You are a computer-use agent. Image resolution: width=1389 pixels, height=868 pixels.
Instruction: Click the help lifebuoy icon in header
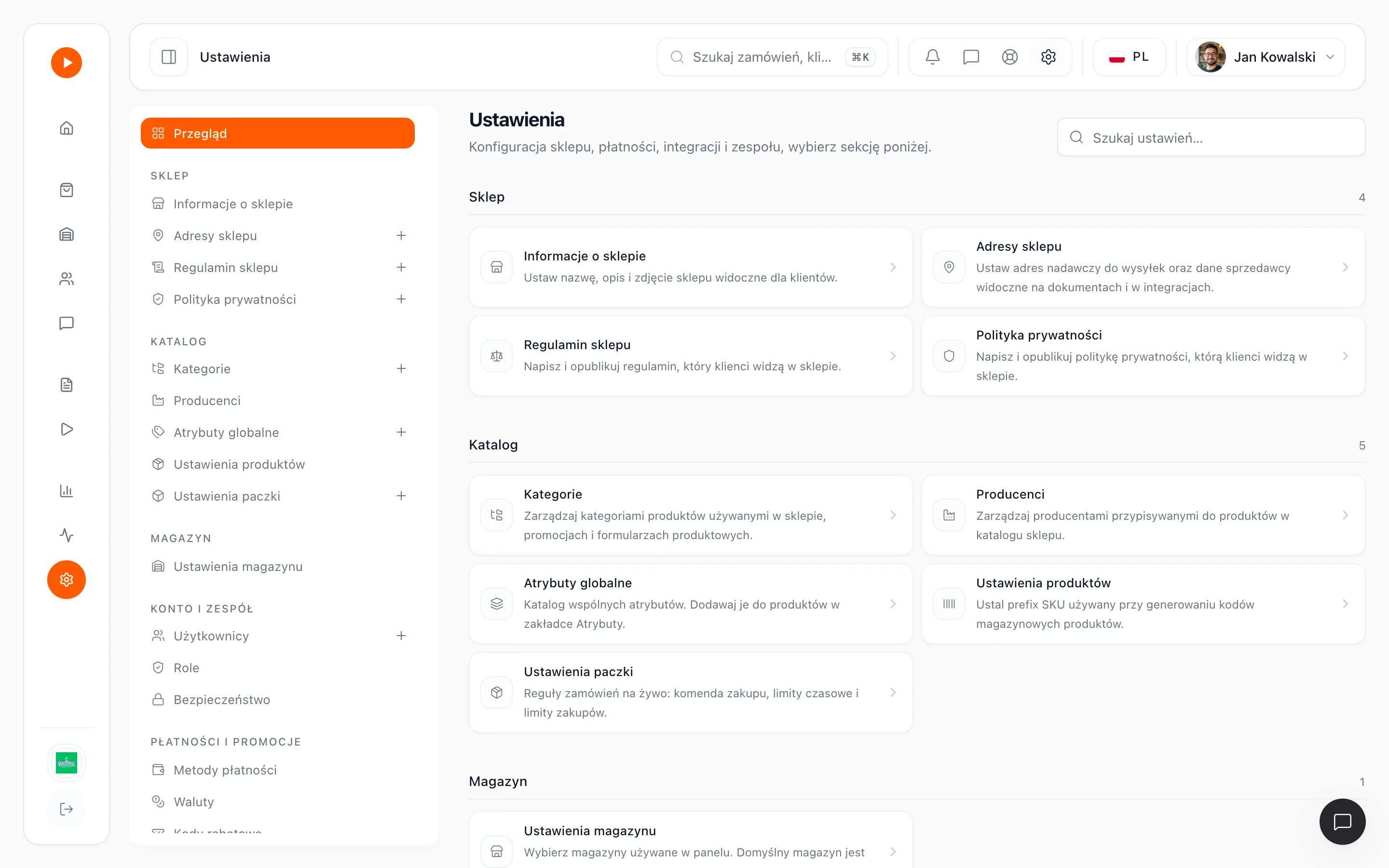1009,57
